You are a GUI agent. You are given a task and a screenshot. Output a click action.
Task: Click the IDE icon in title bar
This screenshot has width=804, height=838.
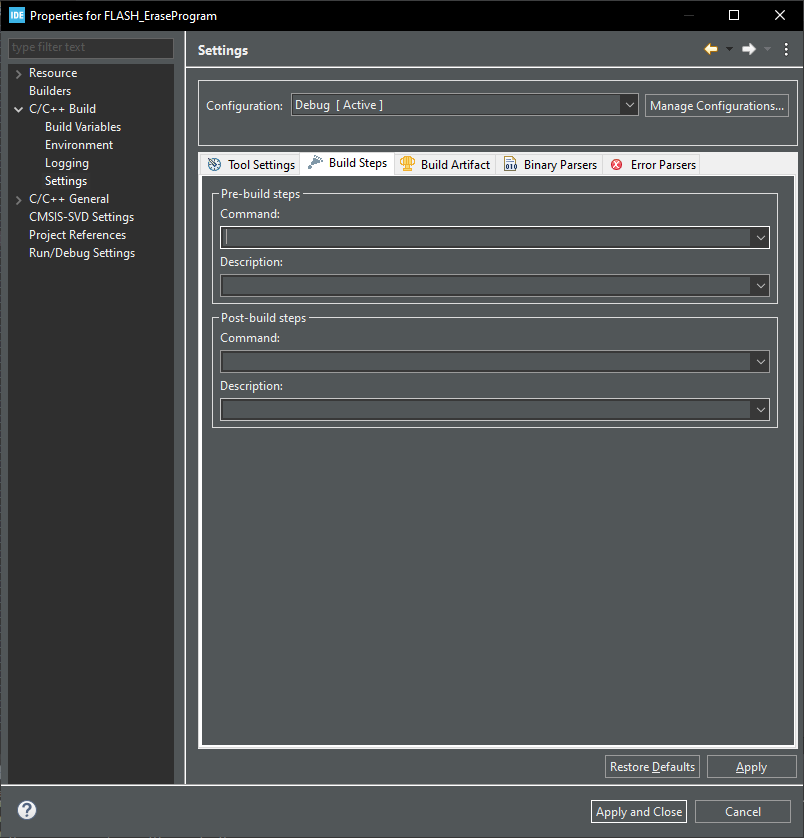click(17, 15)
